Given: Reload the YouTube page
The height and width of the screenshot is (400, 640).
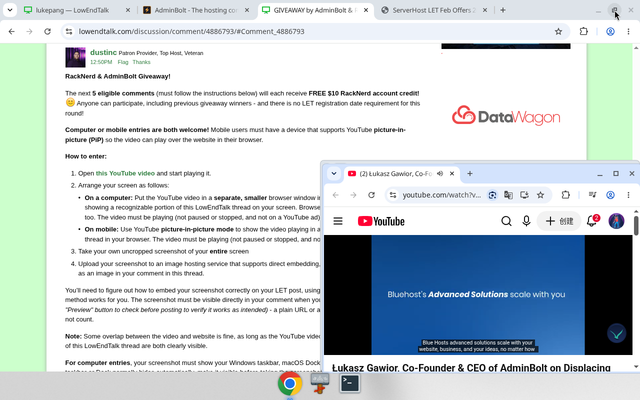Looking at the screenshot, I should pos(371,195).
